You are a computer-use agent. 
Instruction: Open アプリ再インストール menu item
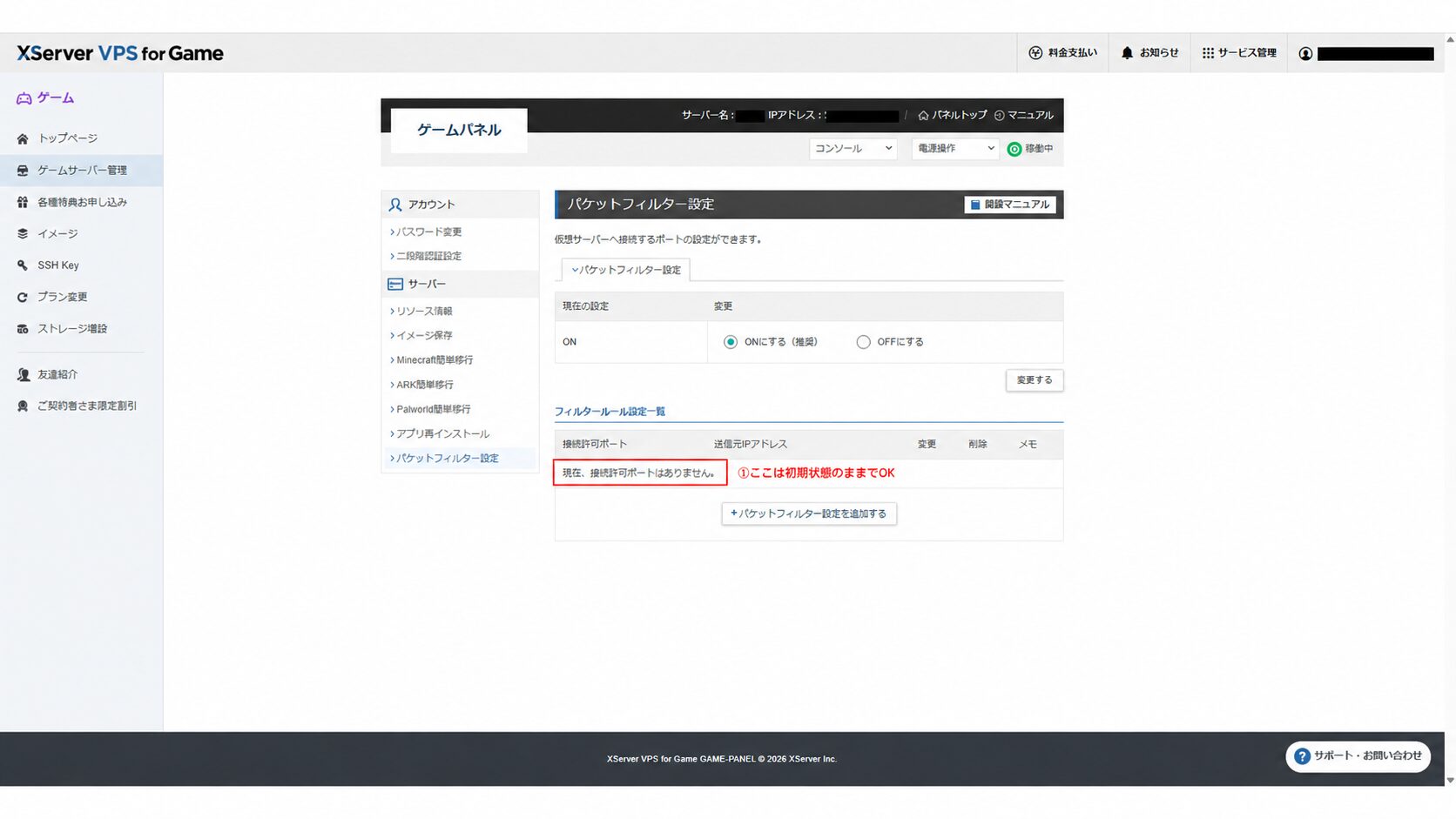[x=440, y=433]
